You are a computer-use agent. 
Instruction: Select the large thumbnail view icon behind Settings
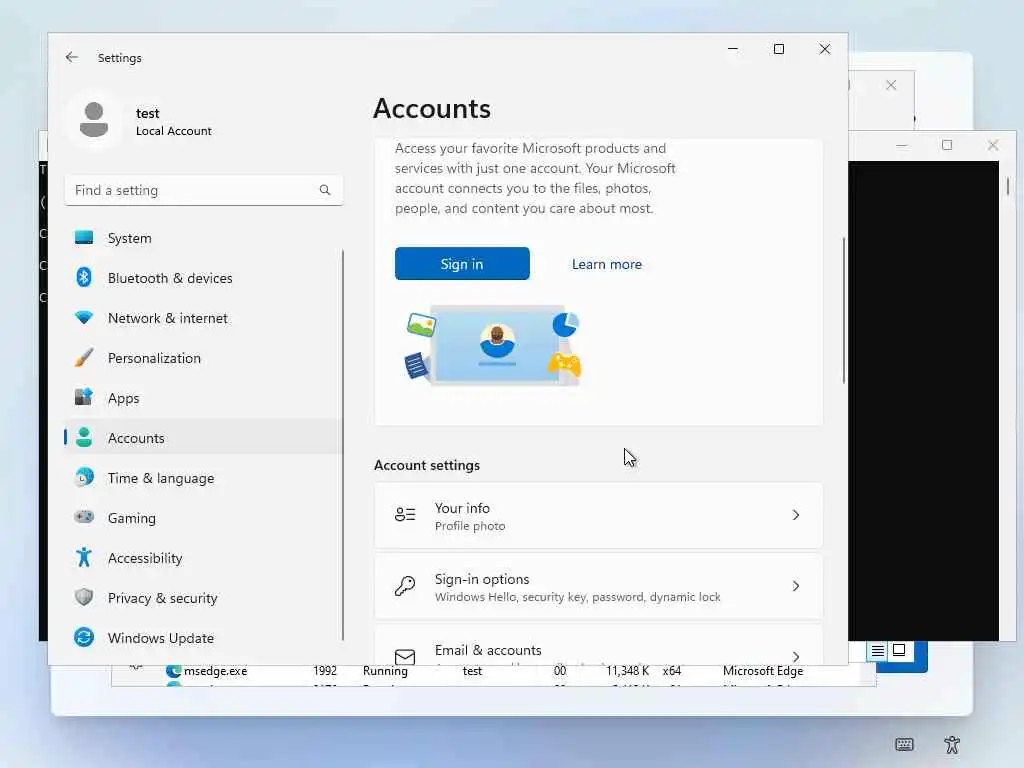[x=899, y=650]
